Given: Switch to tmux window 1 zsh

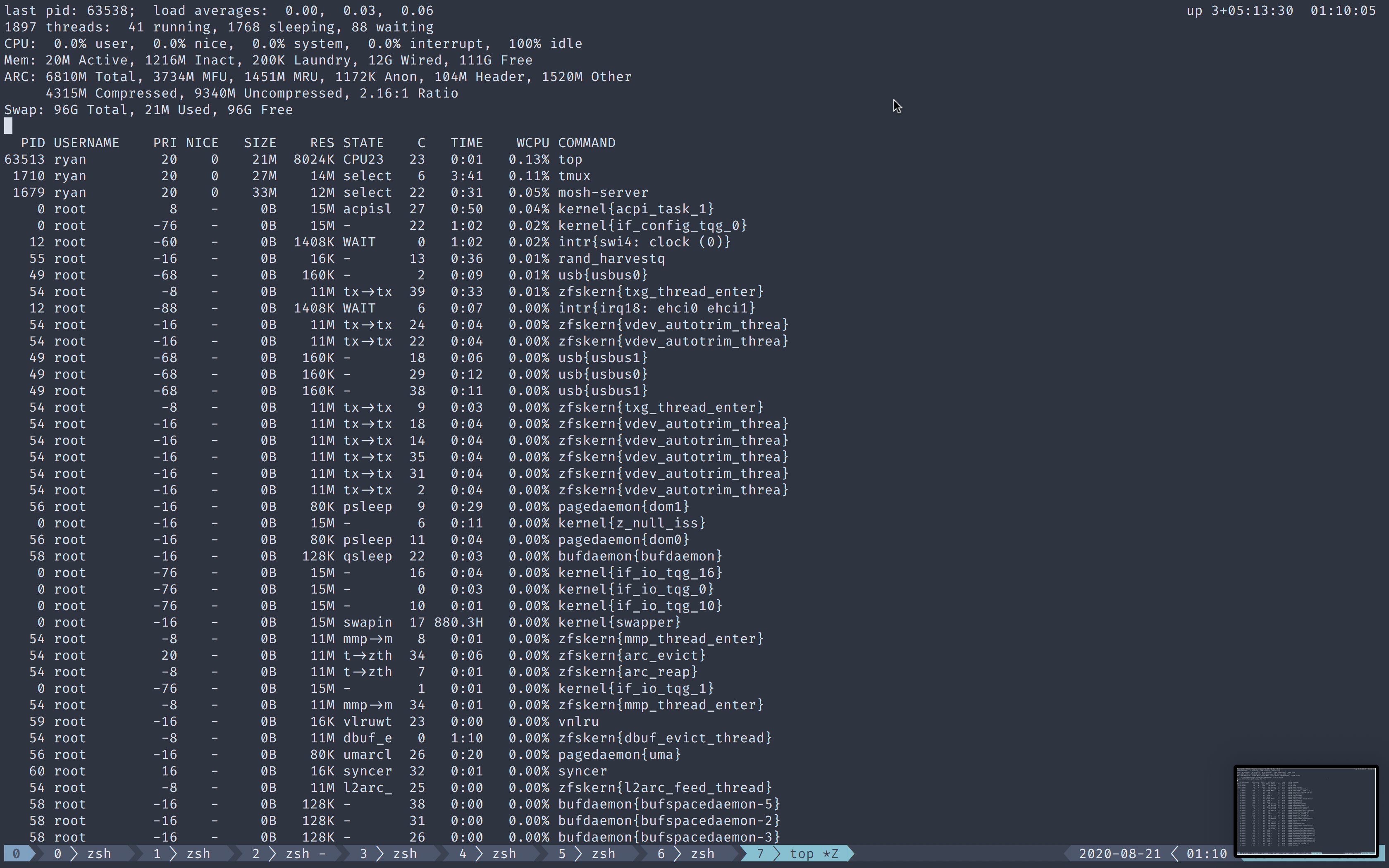Looking at the screenshot, I should (181, 854).
